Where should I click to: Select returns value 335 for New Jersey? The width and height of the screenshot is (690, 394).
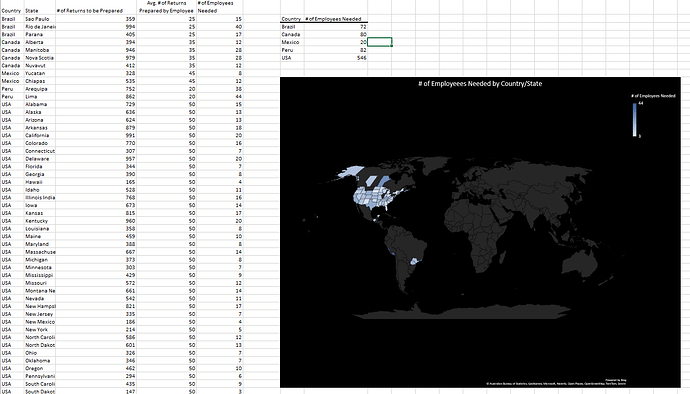[130, 314]
